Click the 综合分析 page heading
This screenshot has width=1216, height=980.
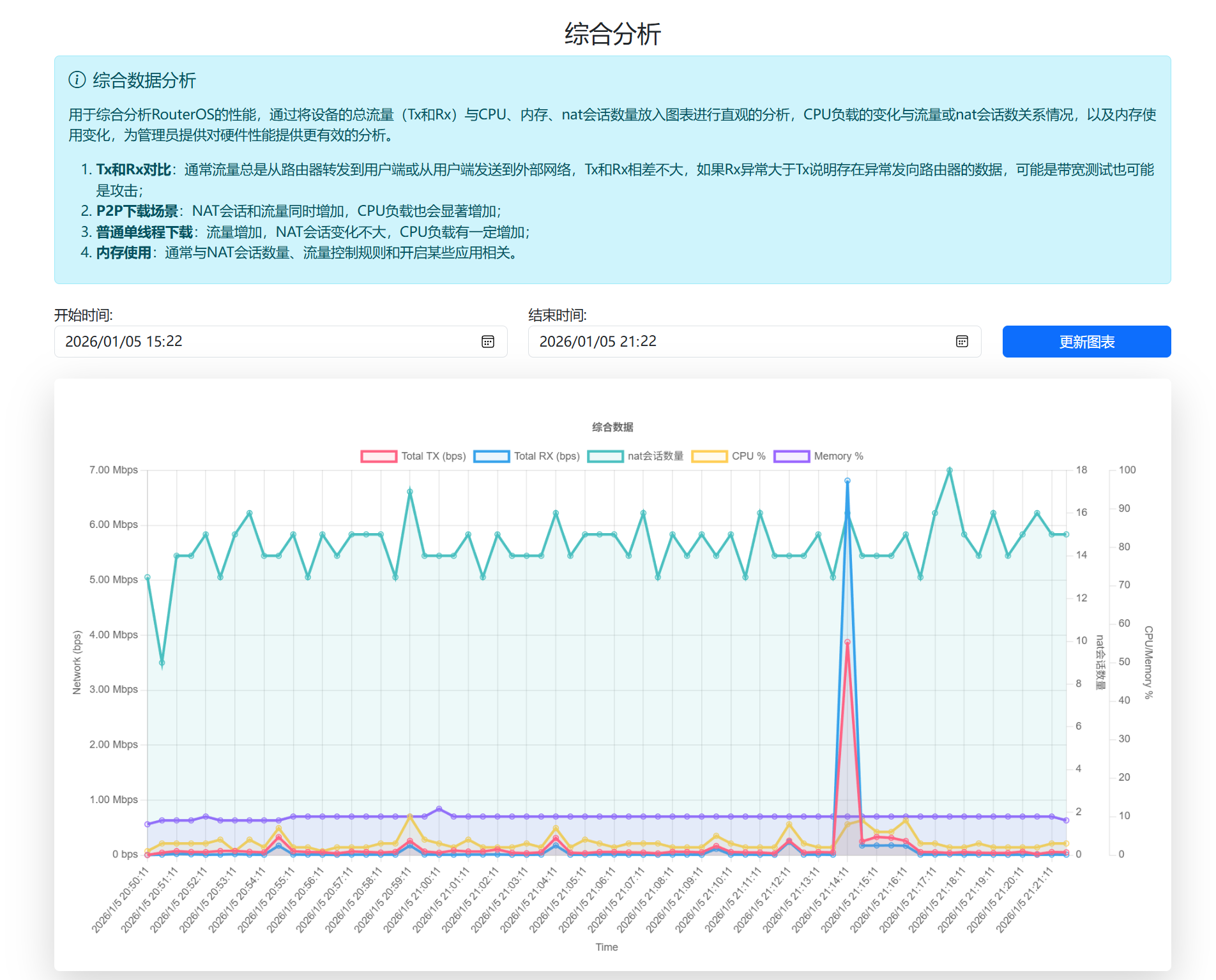612,34
